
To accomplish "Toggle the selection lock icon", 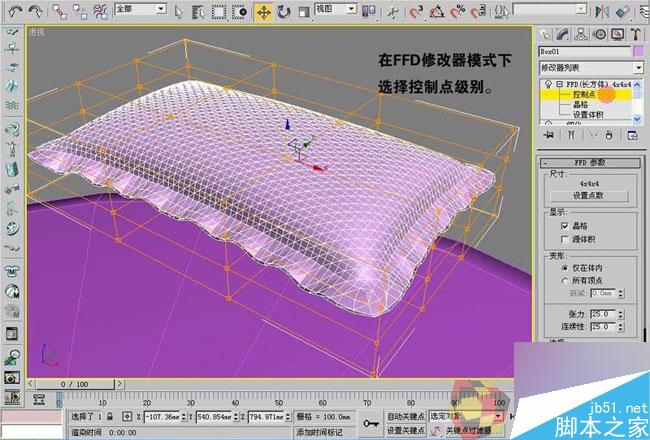I will 110,416.
